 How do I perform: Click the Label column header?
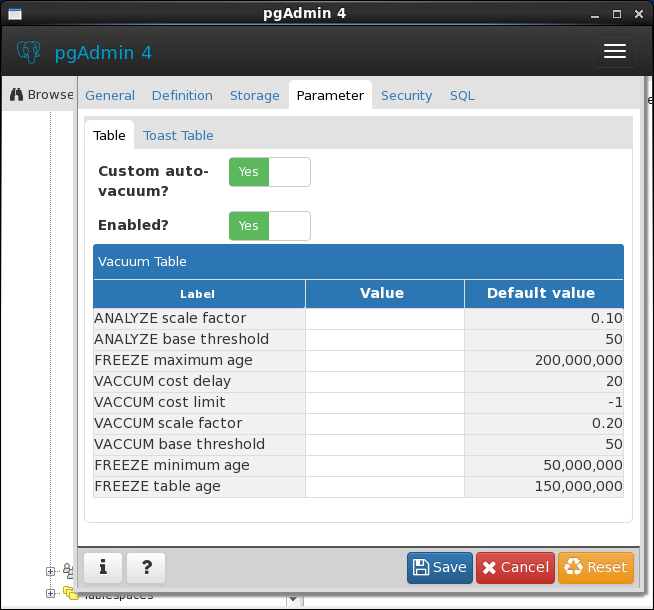coord(199,294)
